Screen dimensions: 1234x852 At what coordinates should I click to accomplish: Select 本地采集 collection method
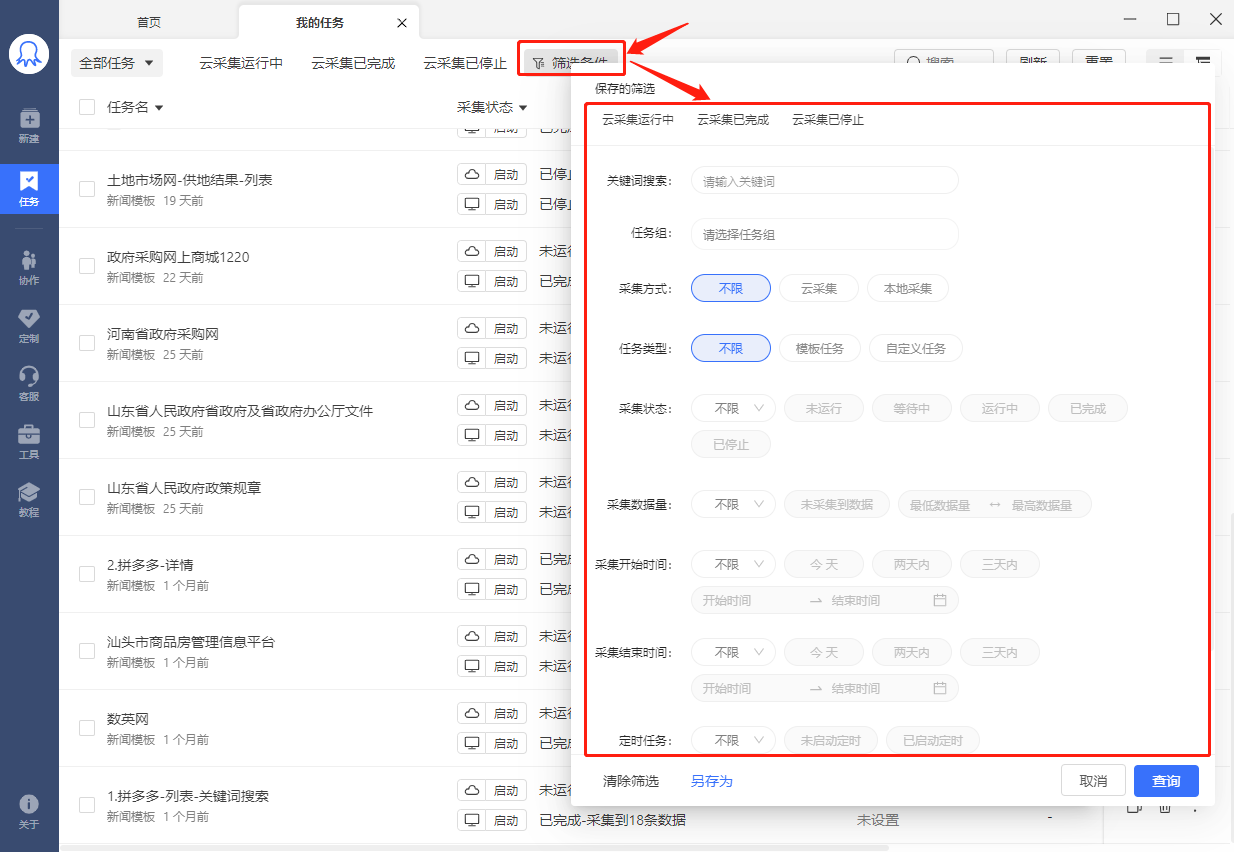point(908,289)
